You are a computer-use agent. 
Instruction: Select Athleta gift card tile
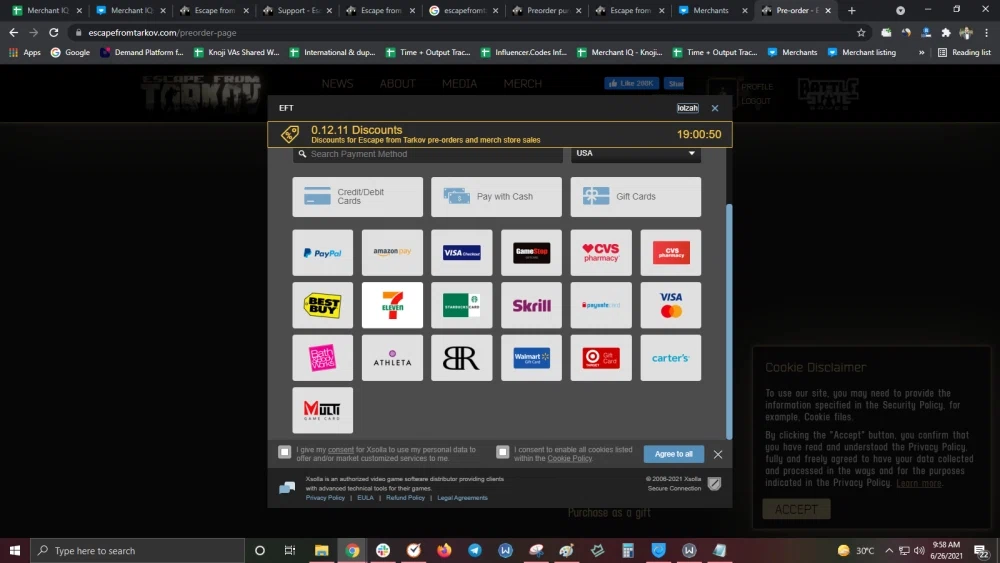(392, 358)
